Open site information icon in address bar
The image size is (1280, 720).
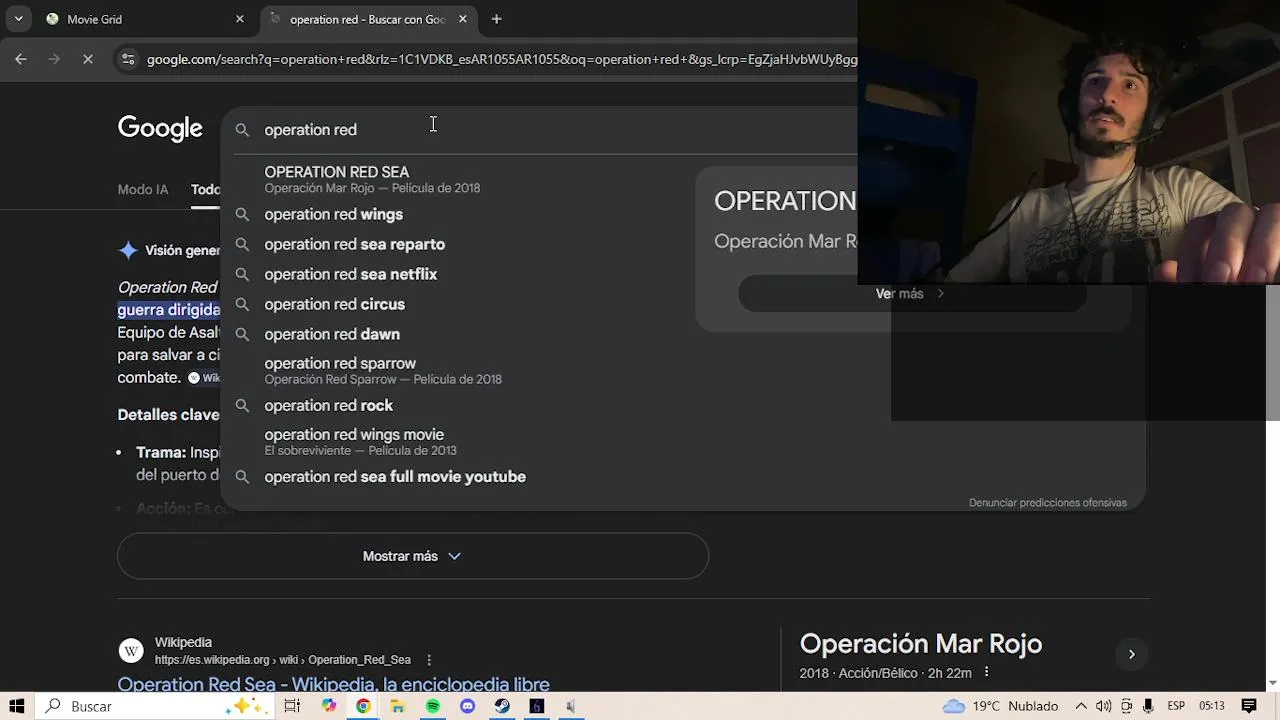click(x=128, y=59)
